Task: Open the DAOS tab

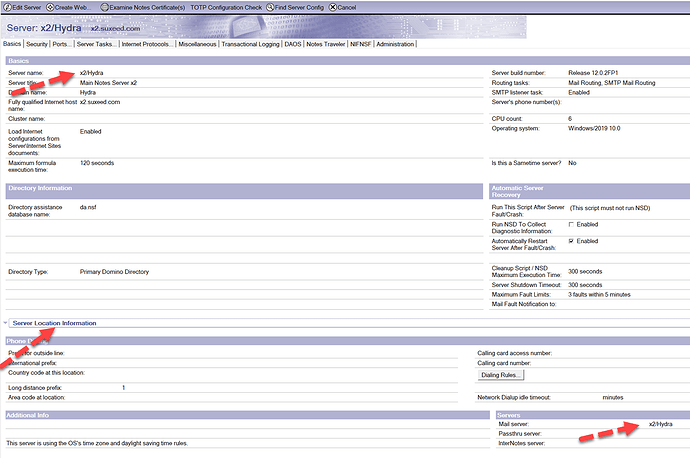Action: tap(293, 44)
